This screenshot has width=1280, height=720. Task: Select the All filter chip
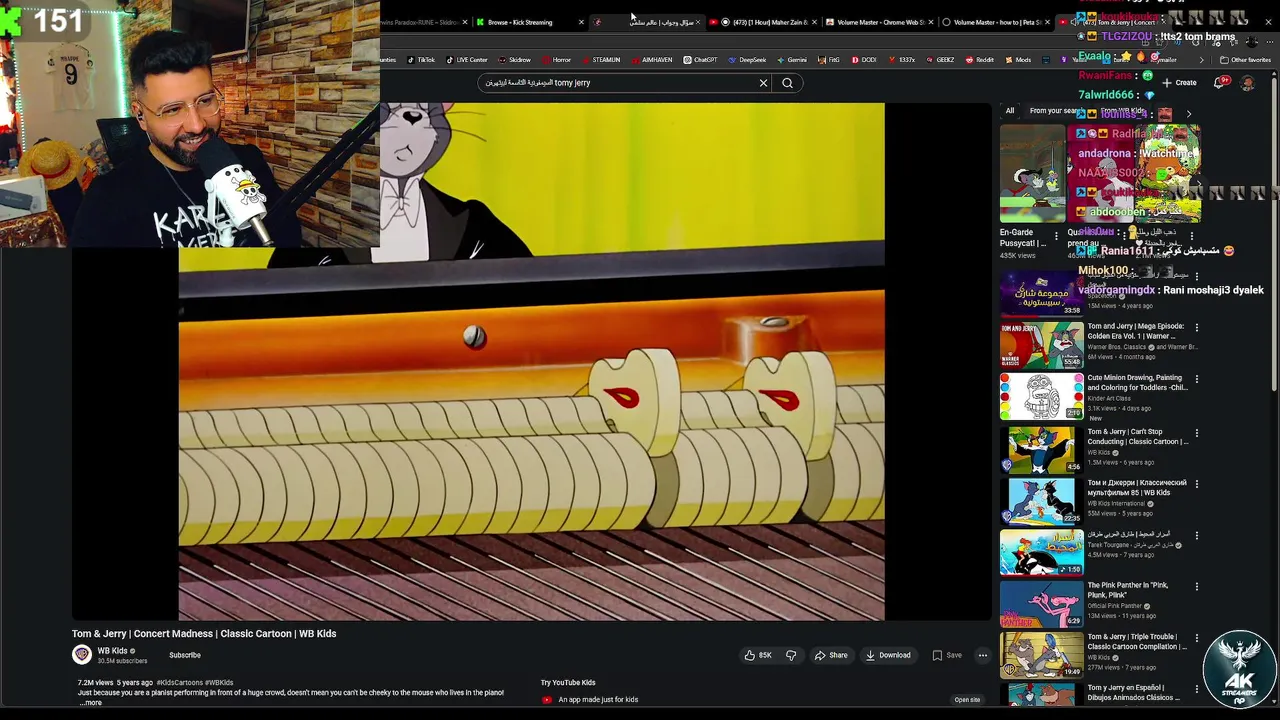click(x=1010, y=111)
